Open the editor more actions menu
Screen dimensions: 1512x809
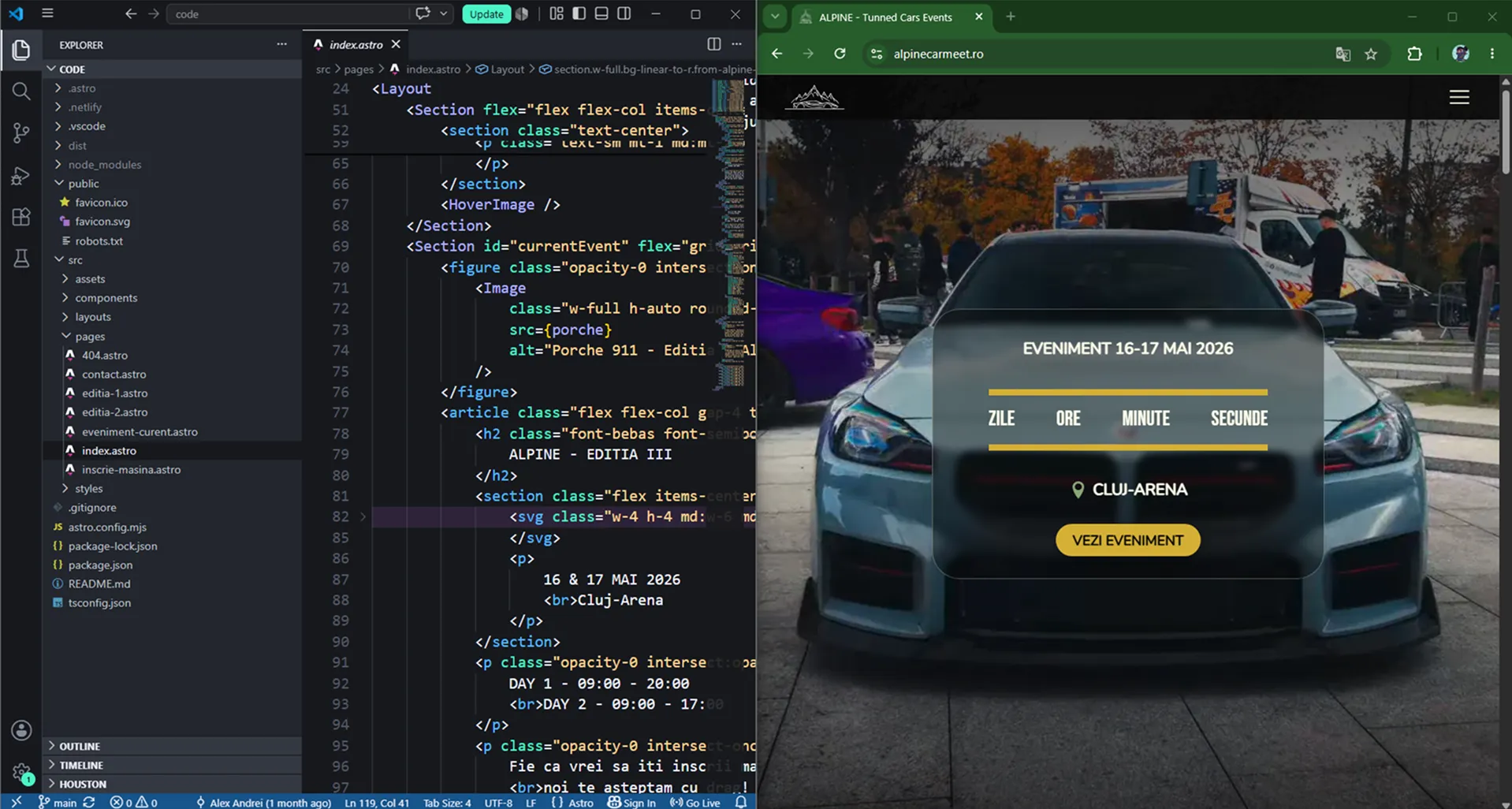(737, 44)
